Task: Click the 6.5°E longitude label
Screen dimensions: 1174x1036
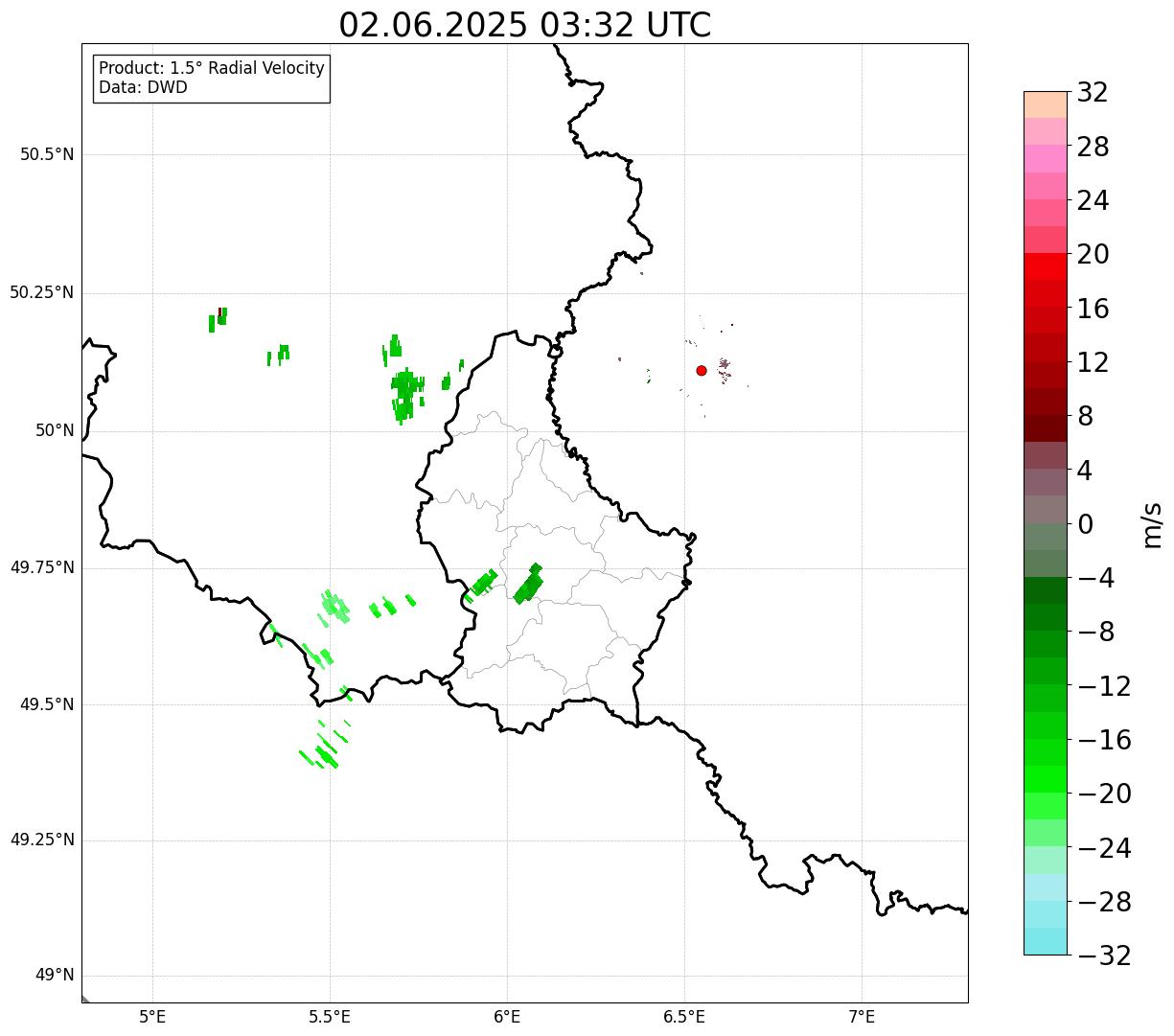Action: (684, 1017)
